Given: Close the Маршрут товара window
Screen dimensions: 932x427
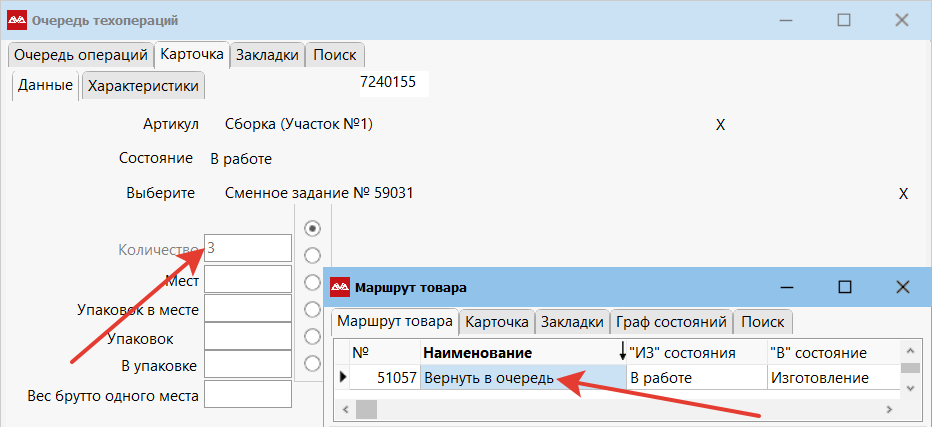Looking at the screenshot, I should (902, 287).
